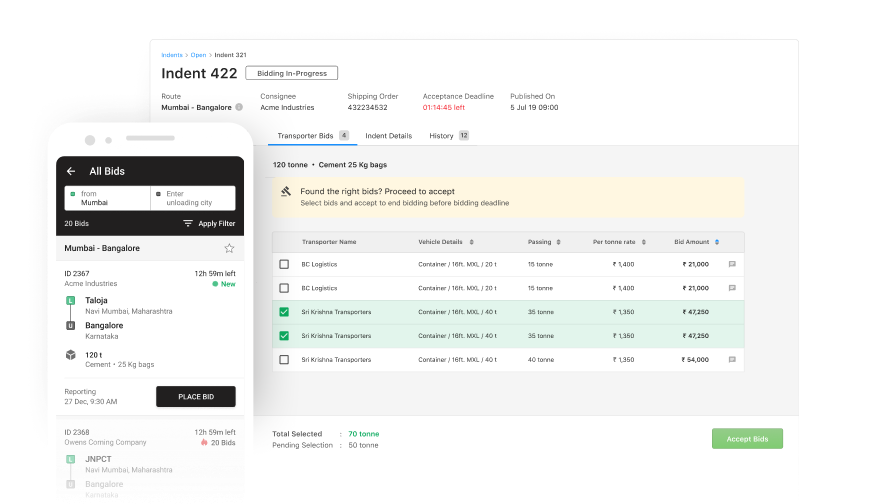Open comment icon for the ₹ 54,000 bid

(x=732, y=360)
